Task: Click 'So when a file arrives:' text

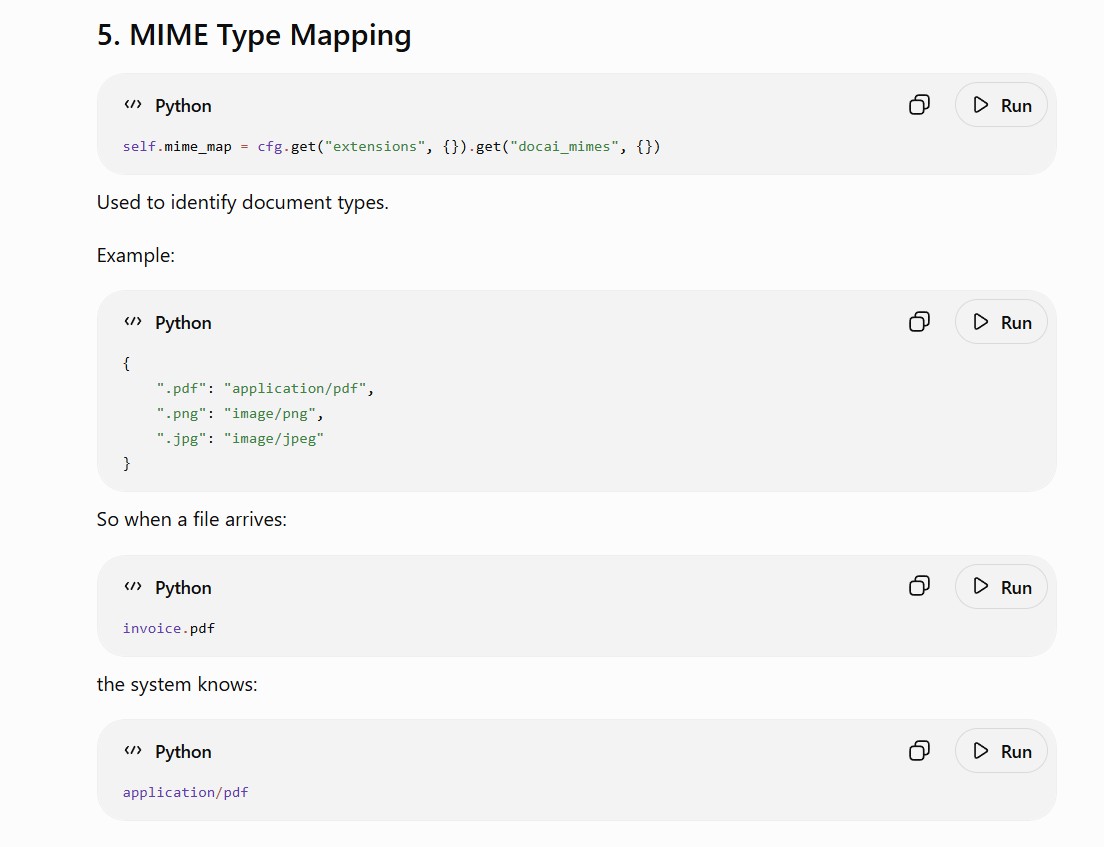Action: pos(192,520)
